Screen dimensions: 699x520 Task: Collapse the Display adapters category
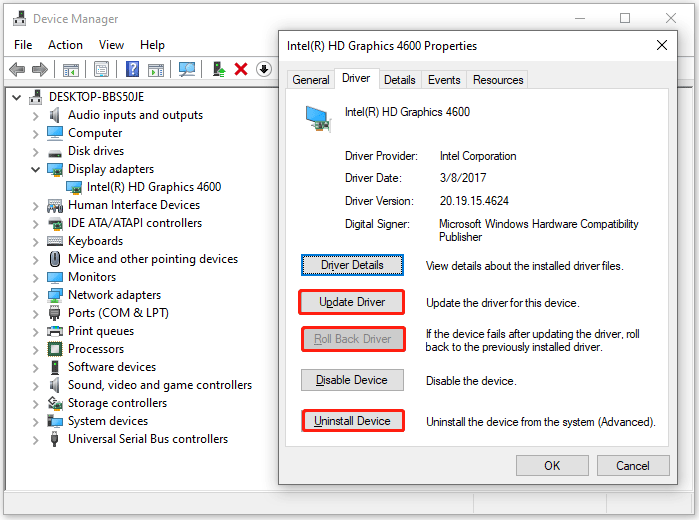[x=36, y=169]
